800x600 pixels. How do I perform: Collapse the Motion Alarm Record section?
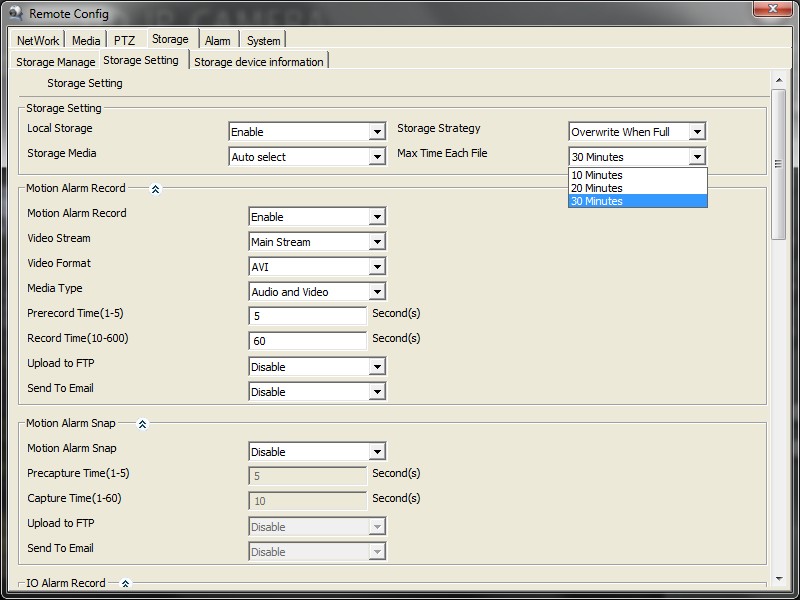[156, 189]
